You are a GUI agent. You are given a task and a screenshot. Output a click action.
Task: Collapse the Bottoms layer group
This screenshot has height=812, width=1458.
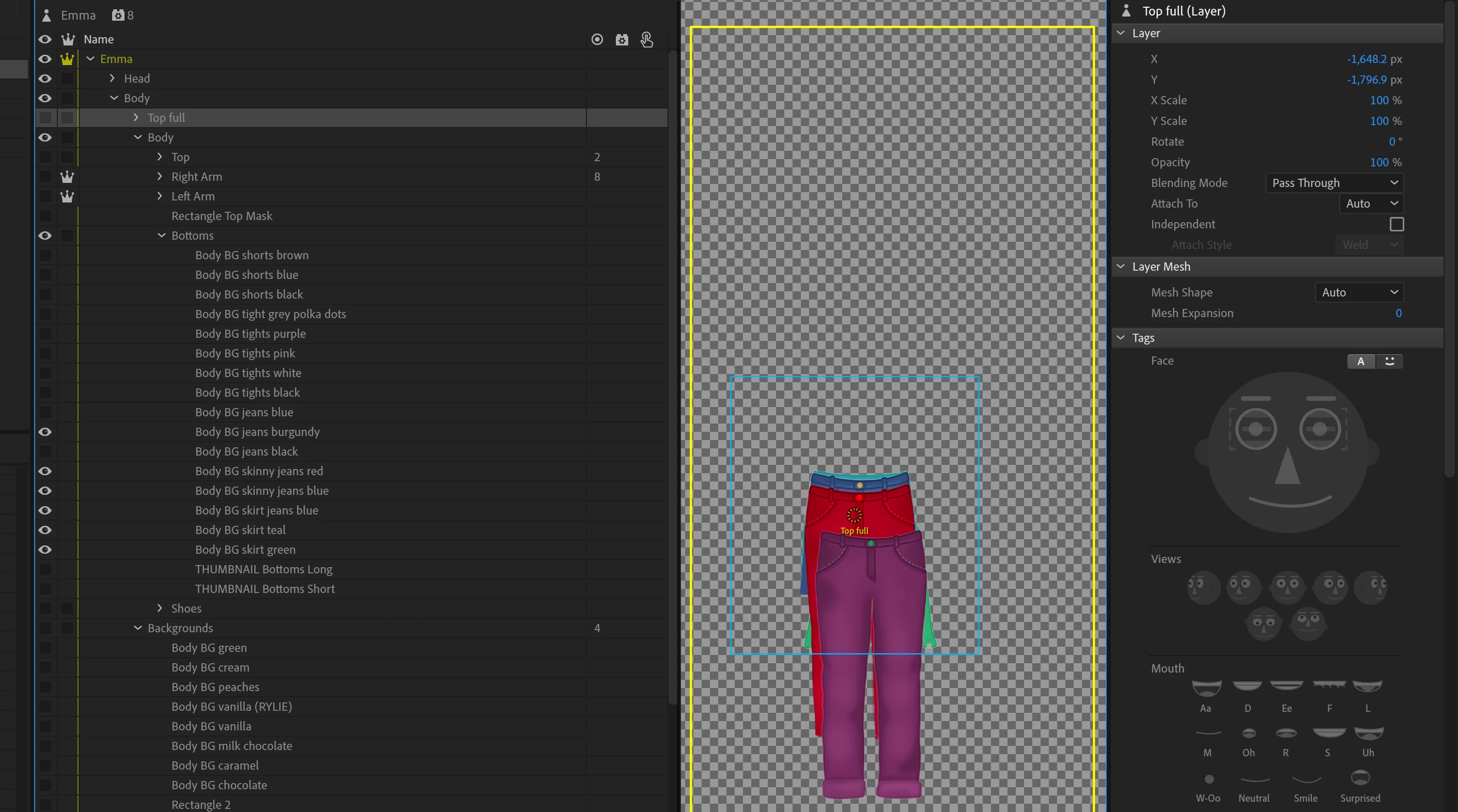click(x=161, y=236)
